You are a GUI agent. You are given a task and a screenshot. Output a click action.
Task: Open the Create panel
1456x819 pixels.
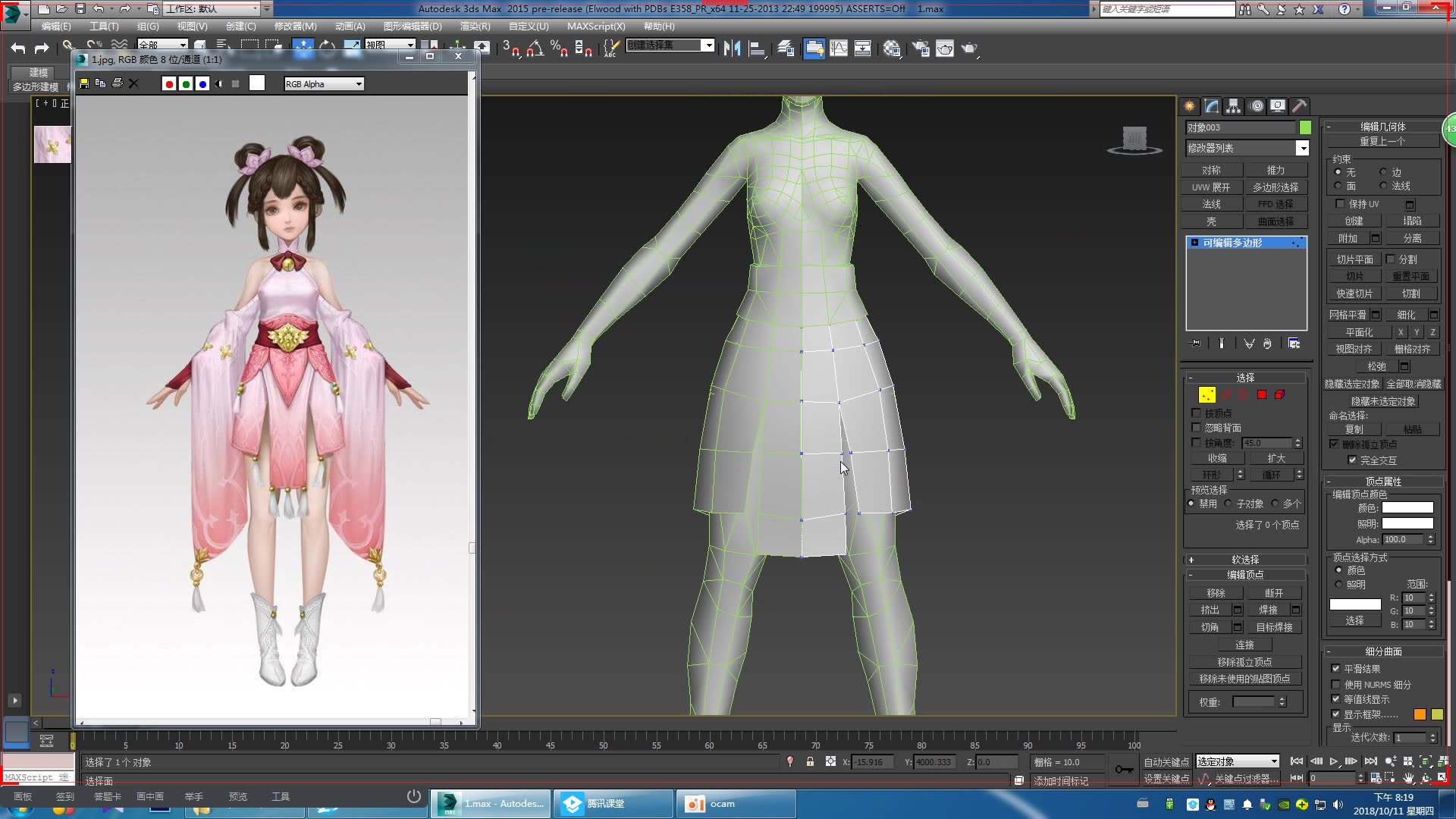pyautogui.click(x=1188, y=106)
